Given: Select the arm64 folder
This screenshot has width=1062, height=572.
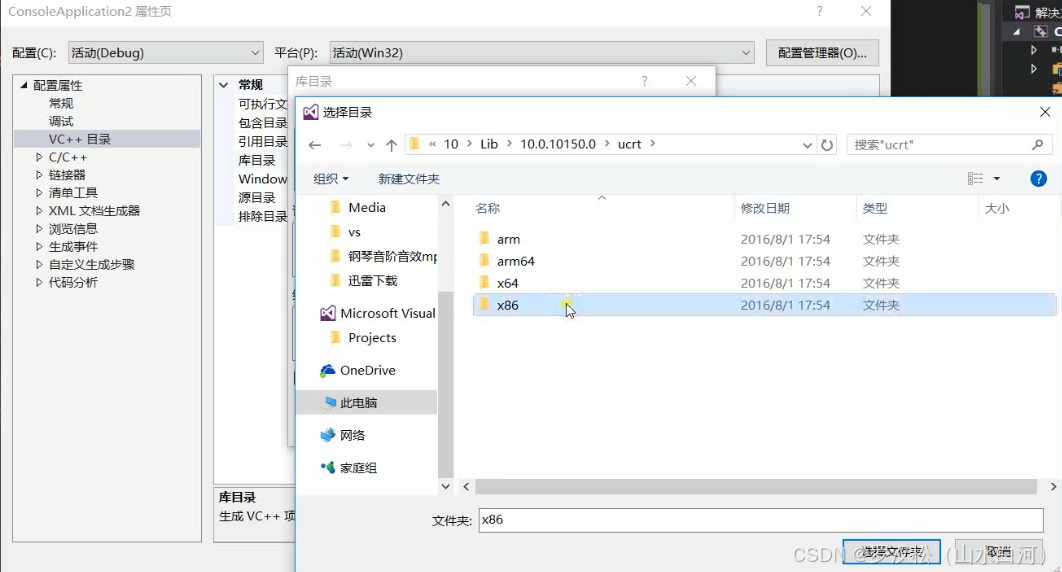Looking at the screenshot, I should [x=515, y=261].
